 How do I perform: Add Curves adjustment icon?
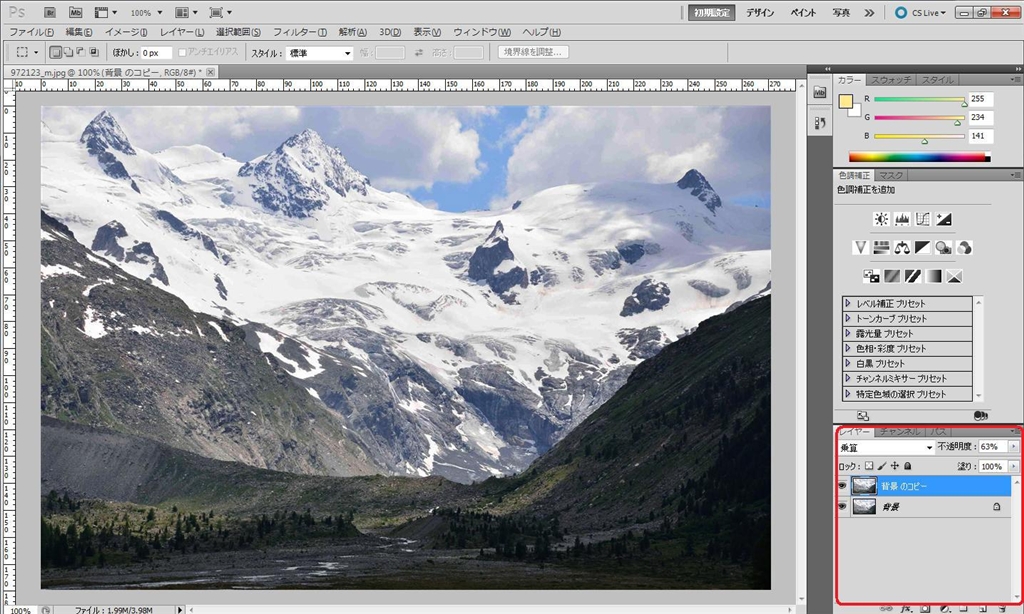(x=923, y=219)
